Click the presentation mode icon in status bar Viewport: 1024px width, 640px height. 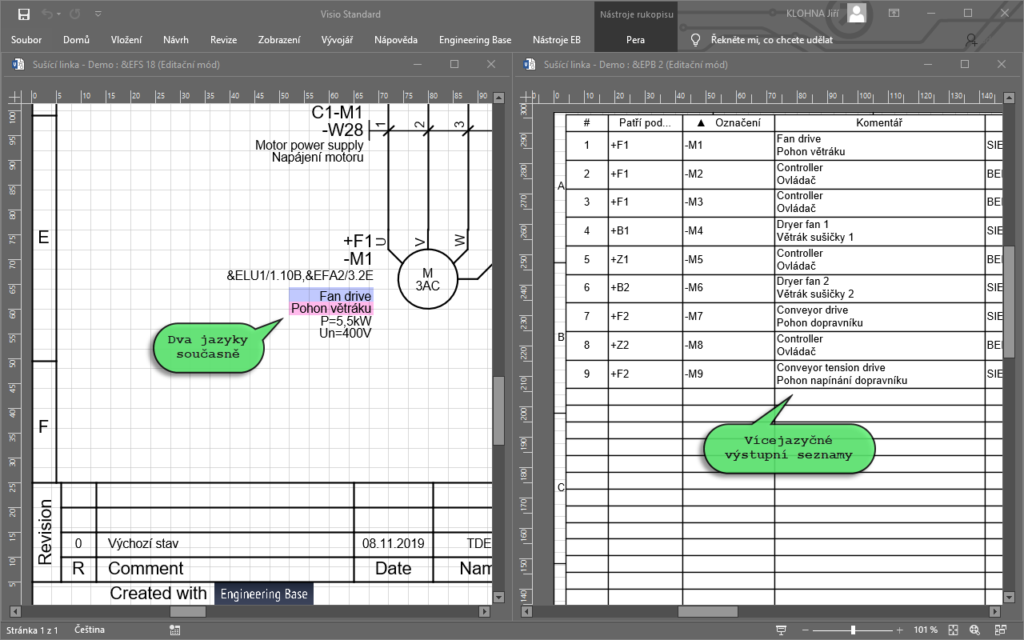point(779,629)
